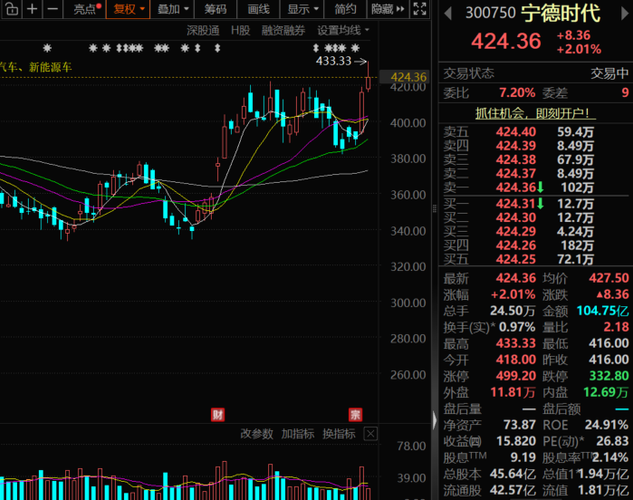Click 委比 value 7.20%

pyautogui.click(x=517, y=93)
